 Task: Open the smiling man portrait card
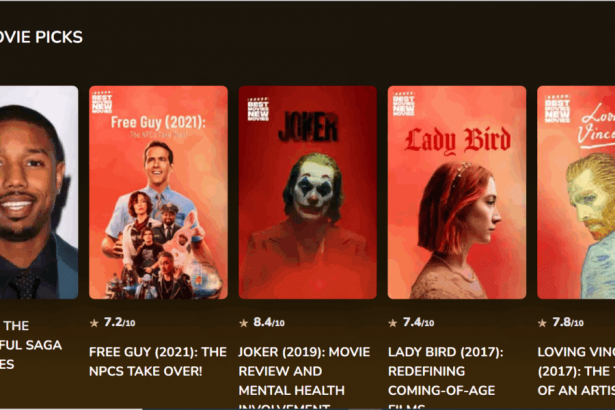(x=39, y=192)
